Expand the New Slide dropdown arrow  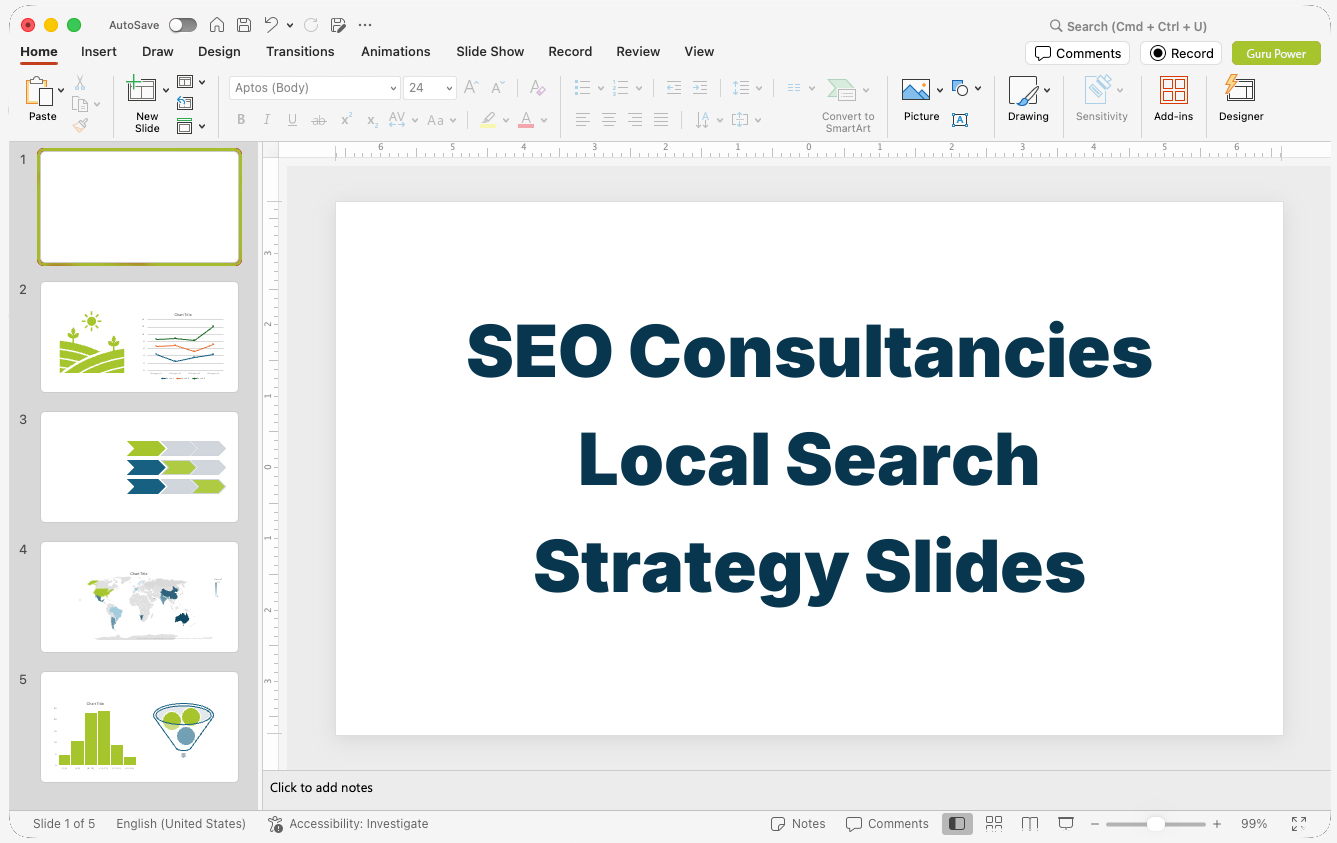[166, 90]
